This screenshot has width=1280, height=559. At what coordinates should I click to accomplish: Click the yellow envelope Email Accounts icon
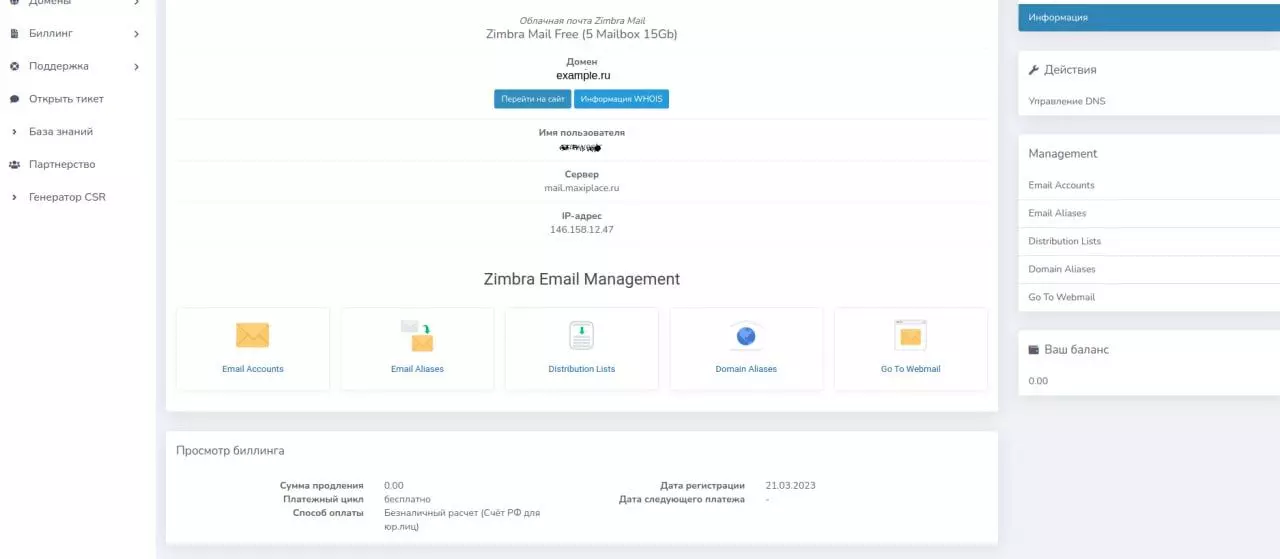coord(252,335)
